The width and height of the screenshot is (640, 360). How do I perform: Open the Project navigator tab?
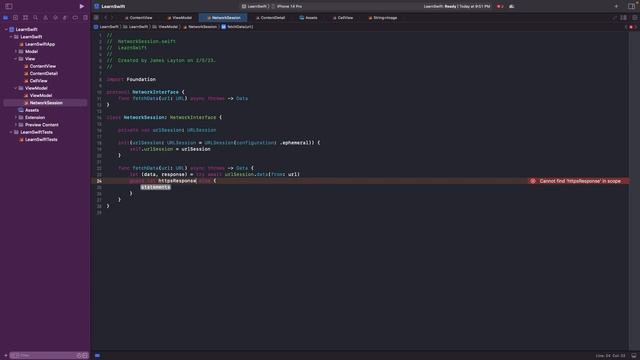tap(5, 18)
